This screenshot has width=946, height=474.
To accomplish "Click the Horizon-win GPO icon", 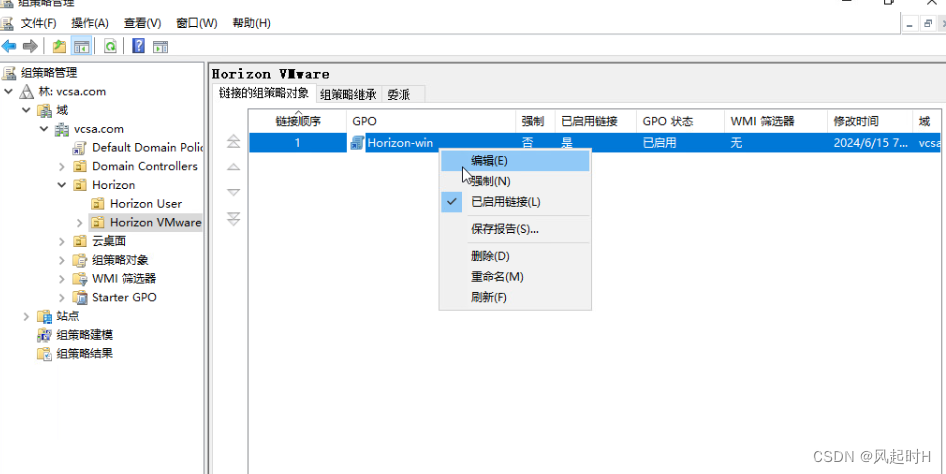I will [x=357, y=143].
